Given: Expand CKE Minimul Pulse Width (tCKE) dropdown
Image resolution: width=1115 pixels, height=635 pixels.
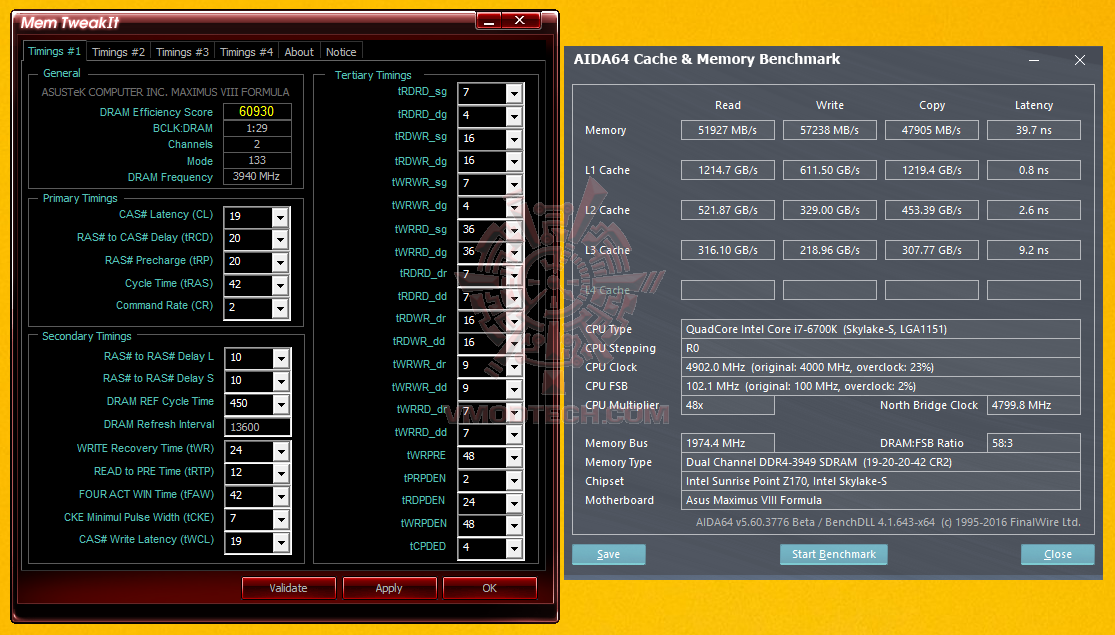Looking at the screenshot, I should (x=282, y=518).
